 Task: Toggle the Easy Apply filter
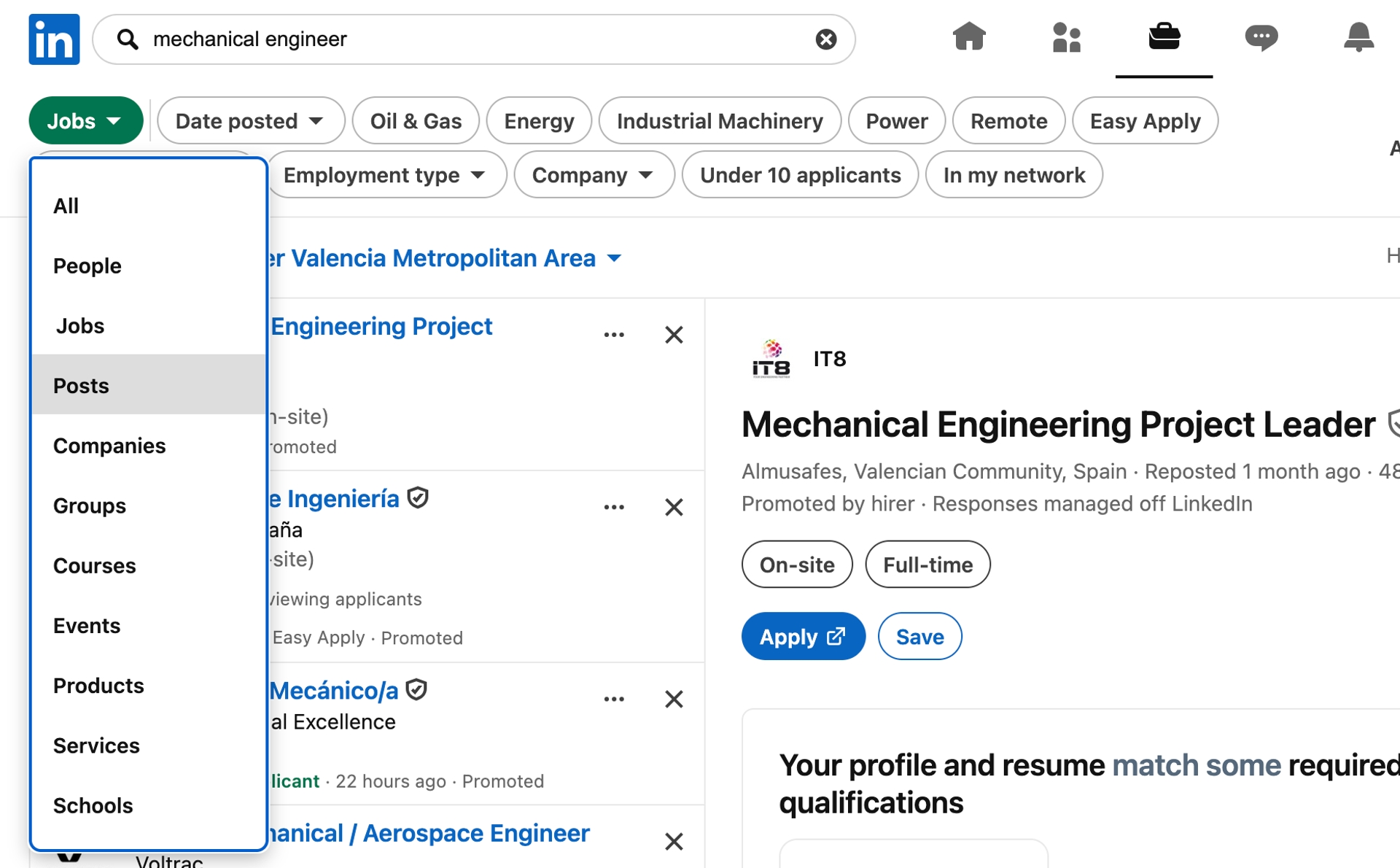pos(1145,120)
